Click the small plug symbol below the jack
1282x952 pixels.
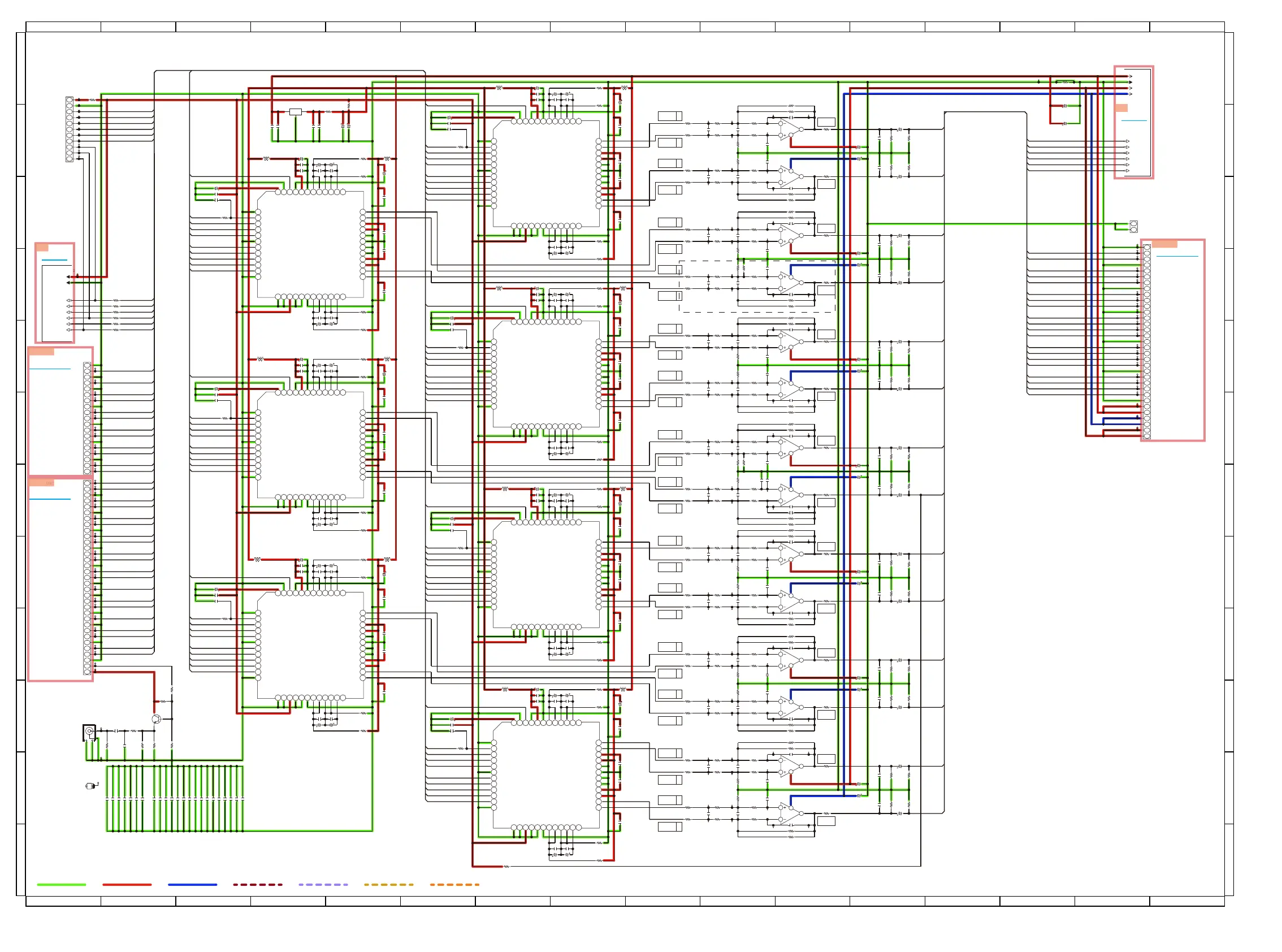click(91, 785)
